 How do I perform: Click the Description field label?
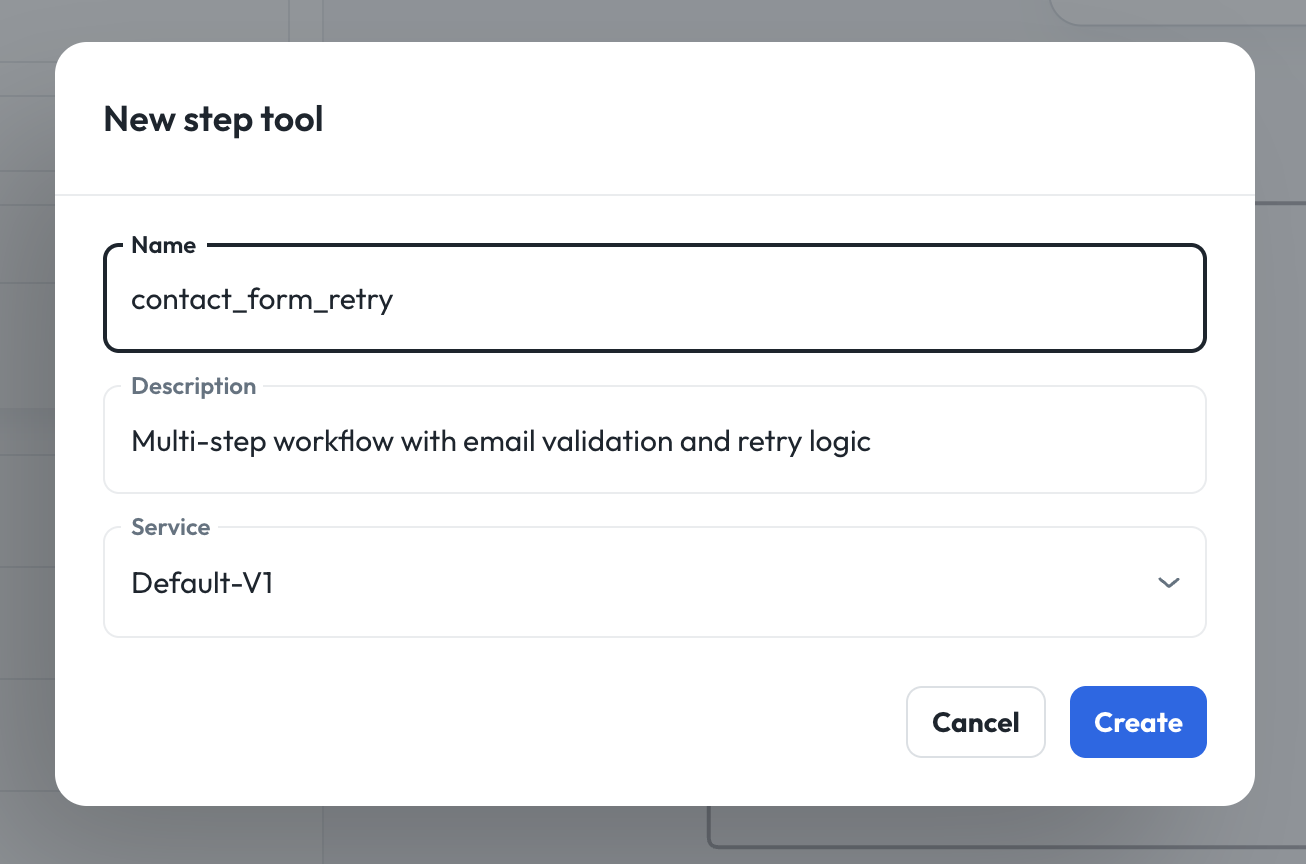coord(193,386)
